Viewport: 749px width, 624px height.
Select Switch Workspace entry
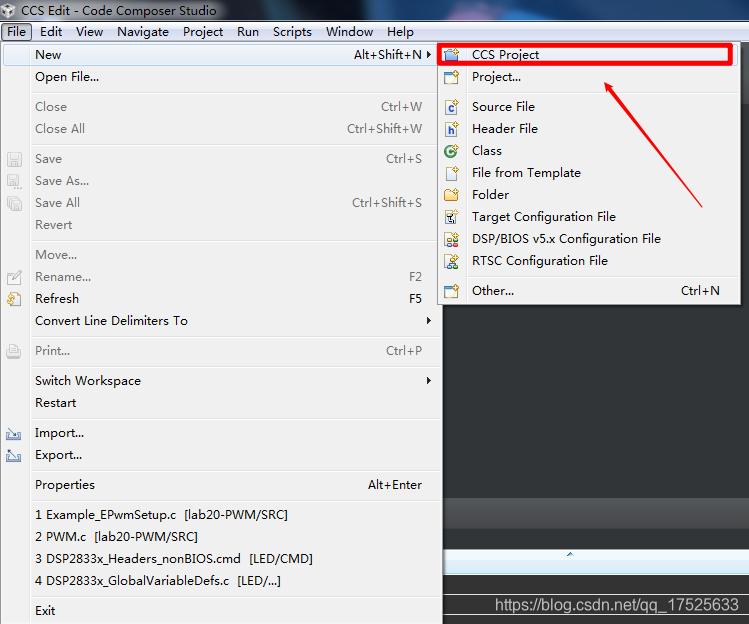coord(222,381)
